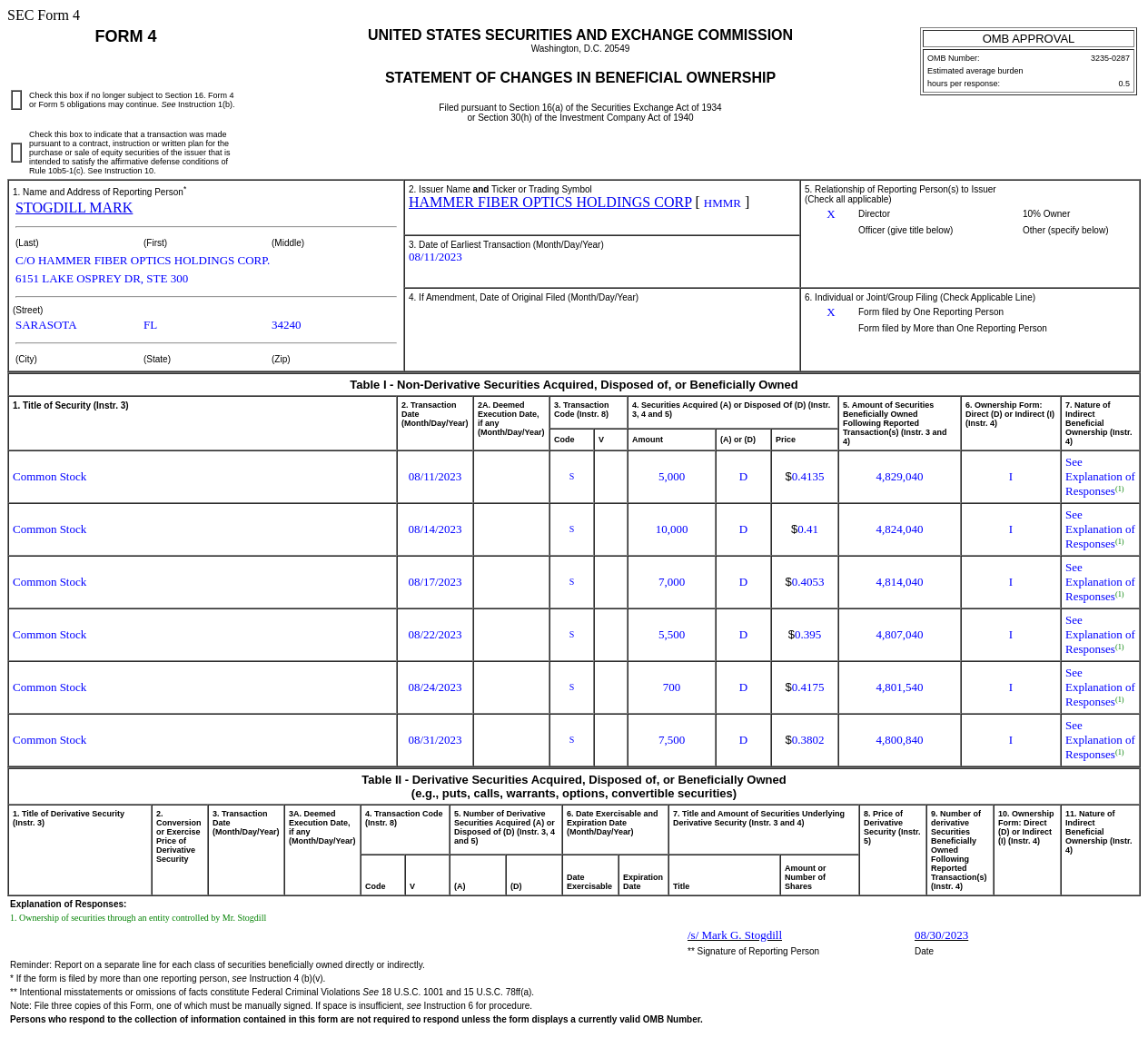The width and height of the screenshot is (1148, 1038).
Task: Click the 4,829,040 beneficially owned value
Action: (899, 477)
